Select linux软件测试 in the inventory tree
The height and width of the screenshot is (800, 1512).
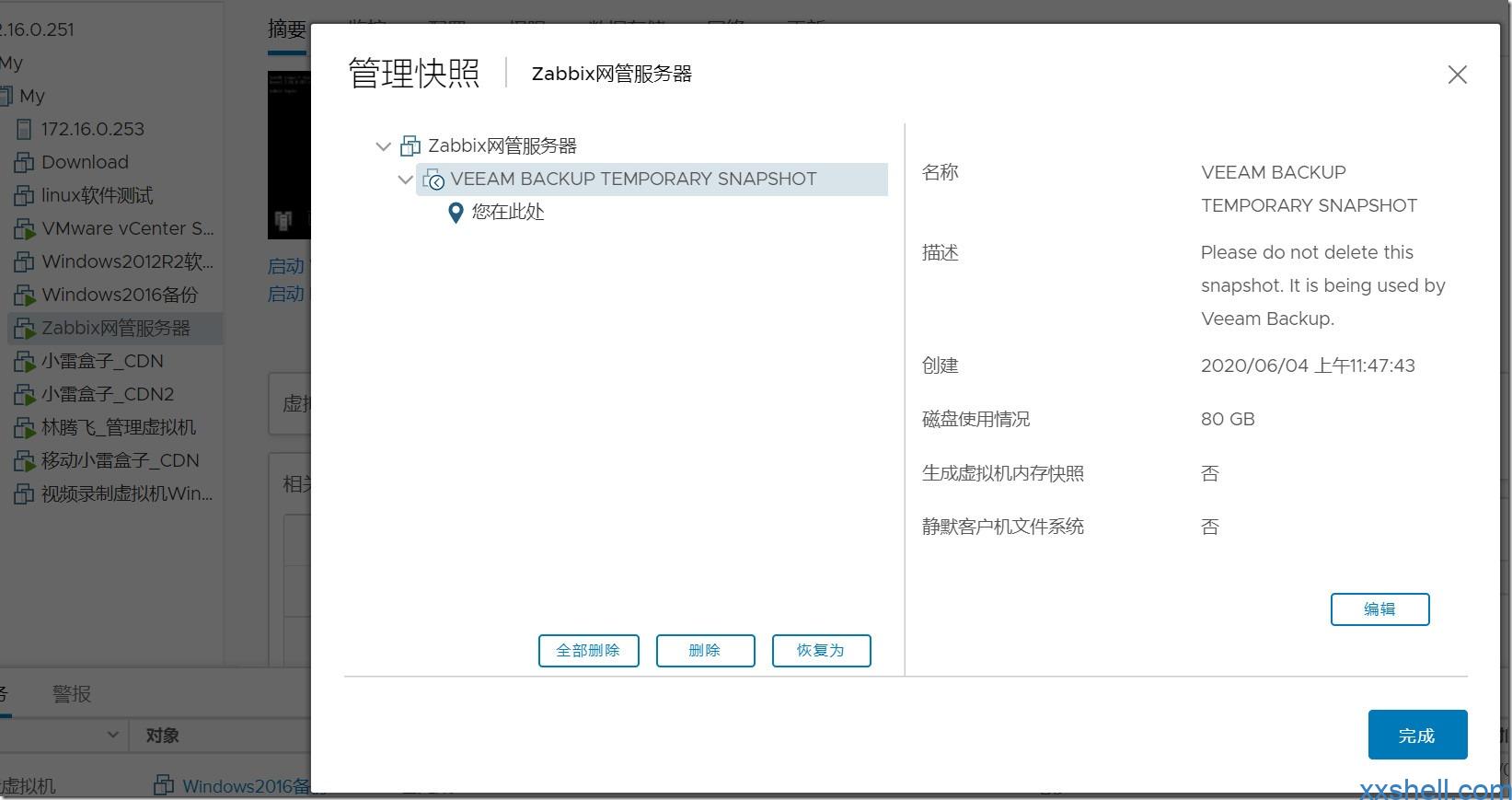(98, 195)
